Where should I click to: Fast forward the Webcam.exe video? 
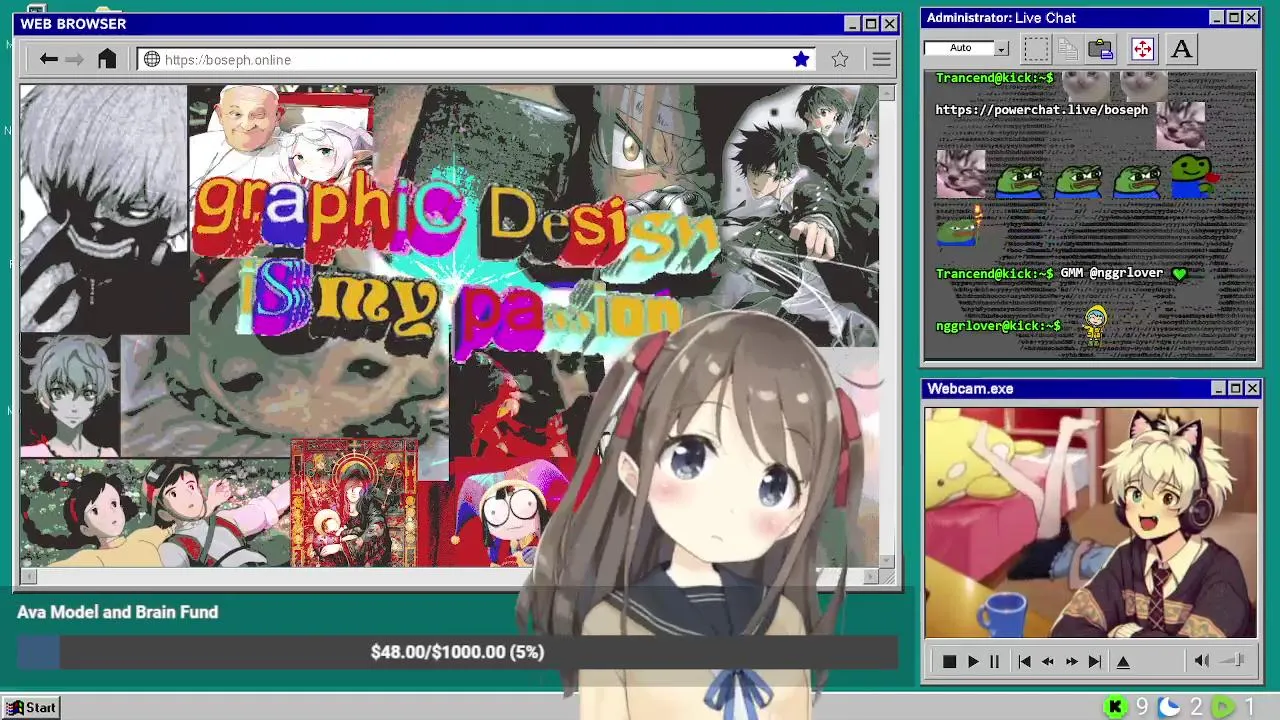[x=1072, y=661]
